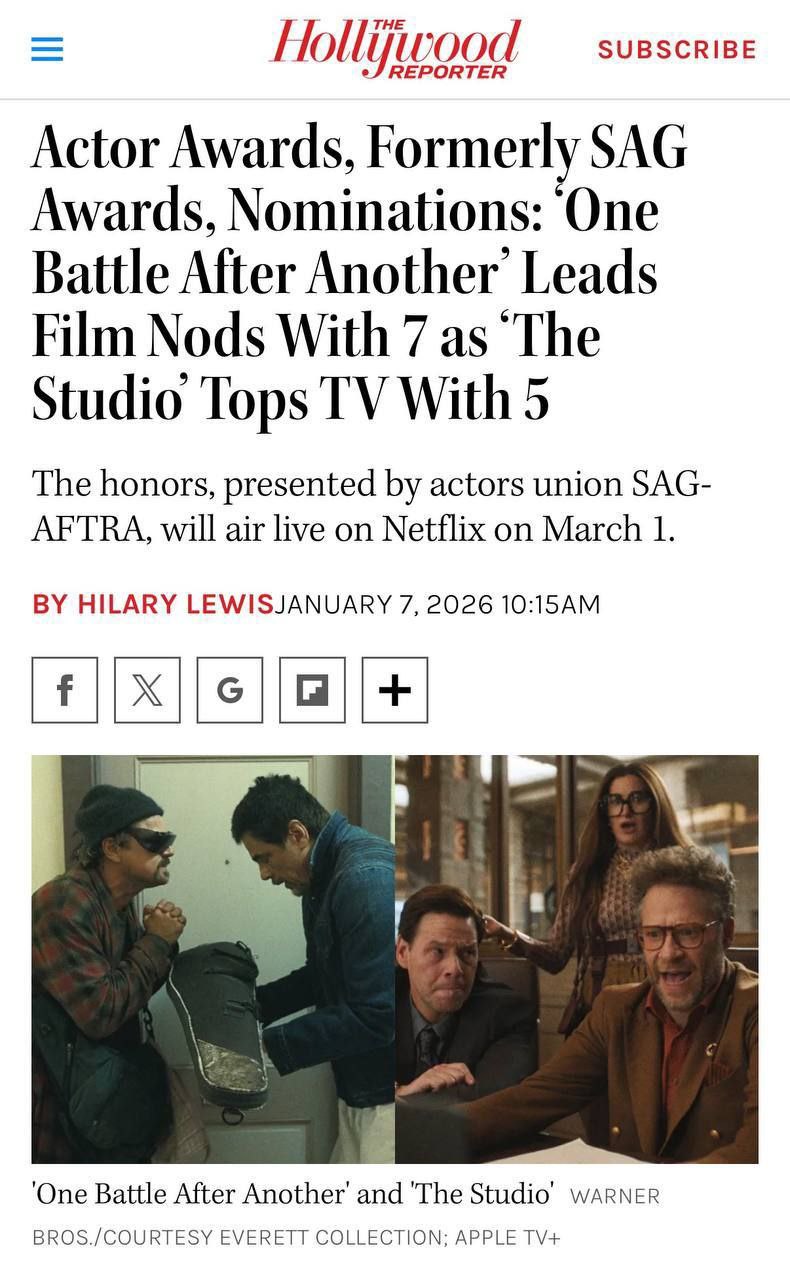This screenshot has width=790, height=1280.
Task: Open the hamburger navigation menu
Action: [x=47, y=50]
